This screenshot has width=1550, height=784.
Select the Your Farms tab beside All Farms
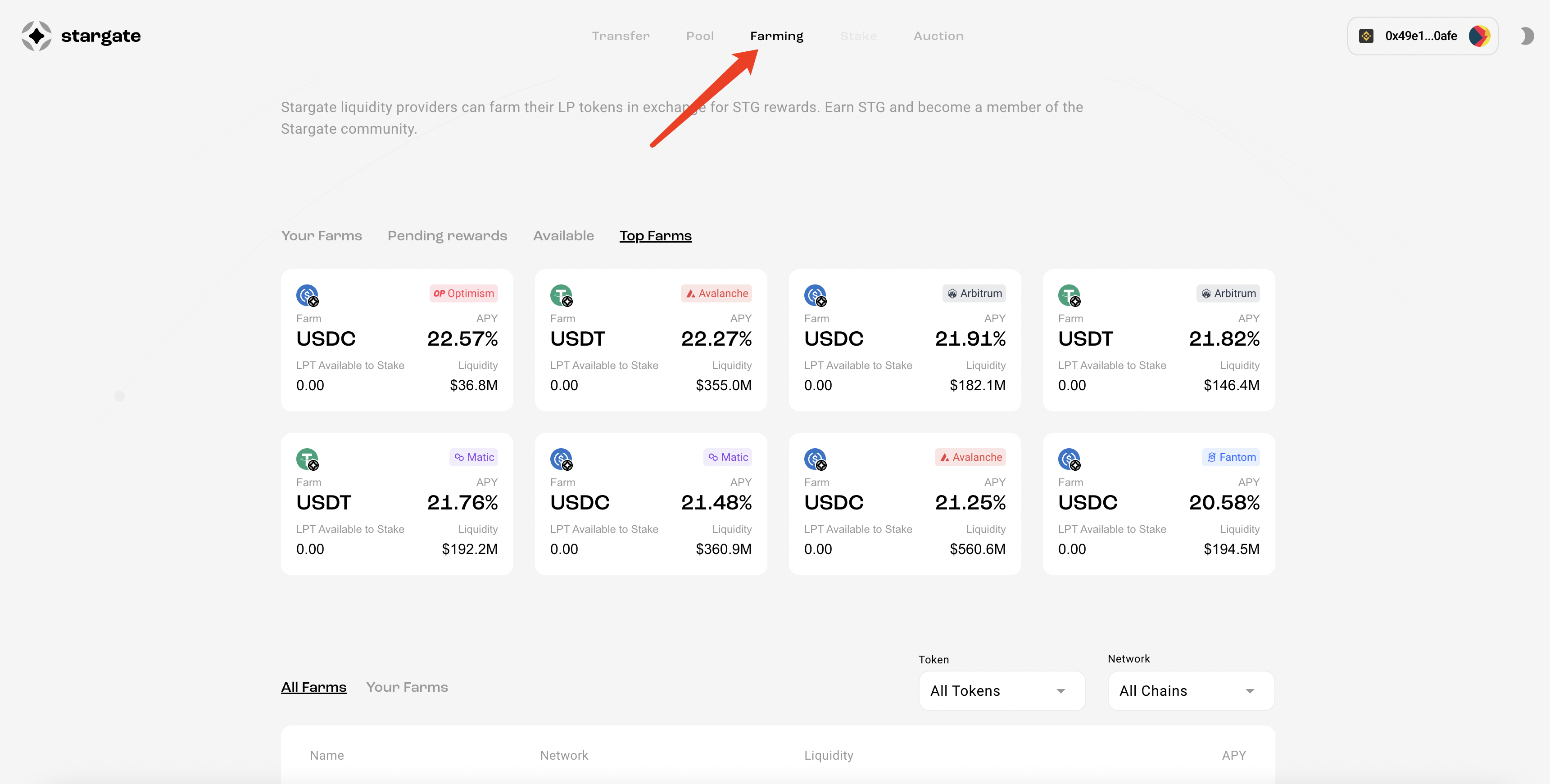click(x=407, y=687)
